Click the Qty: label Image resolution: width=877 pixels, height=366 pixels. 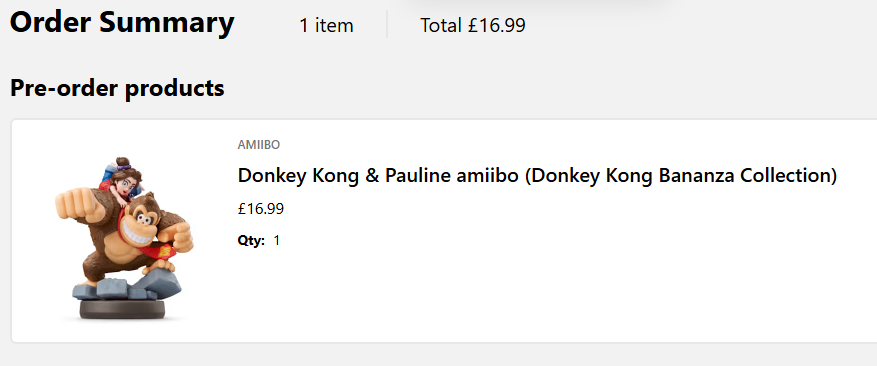[251, 241]
